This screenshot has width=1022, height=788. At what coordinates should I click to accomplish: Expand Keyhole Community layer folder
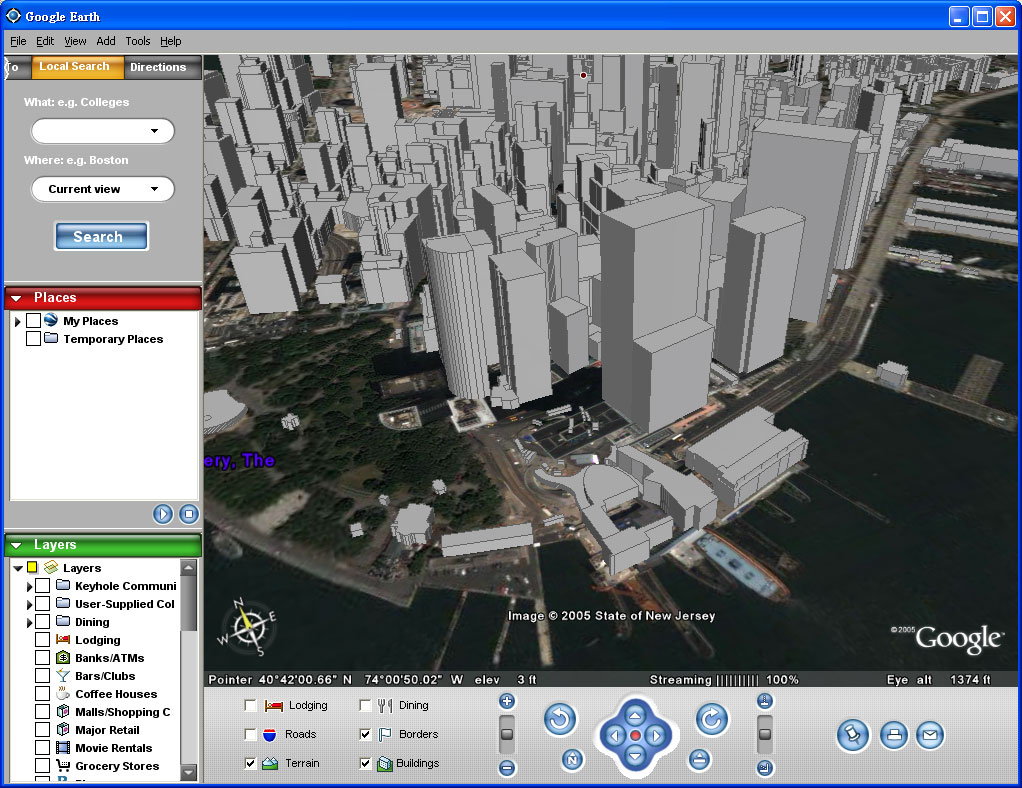pos(29,587)
